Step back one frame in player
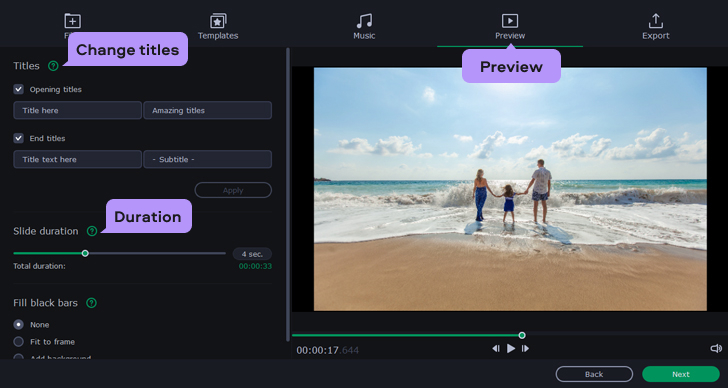Viewport: 728px width, 388px height. pyautogui.click(x=496, y=349)
